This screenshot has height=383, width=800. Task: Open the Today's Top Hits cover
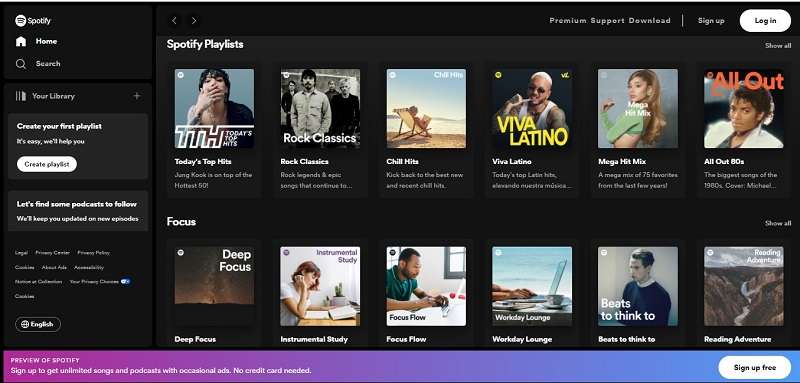click(214, 109)
